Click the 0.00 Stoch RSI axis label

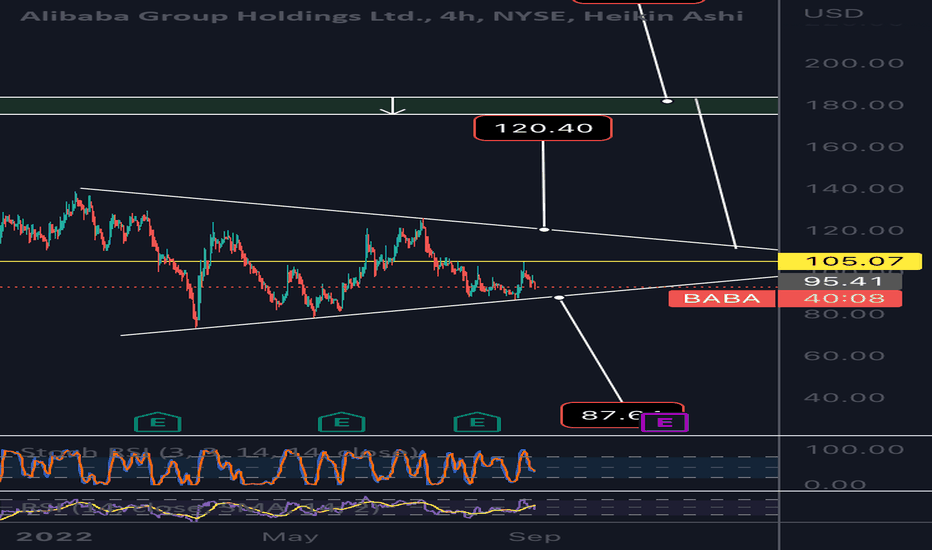835,485
